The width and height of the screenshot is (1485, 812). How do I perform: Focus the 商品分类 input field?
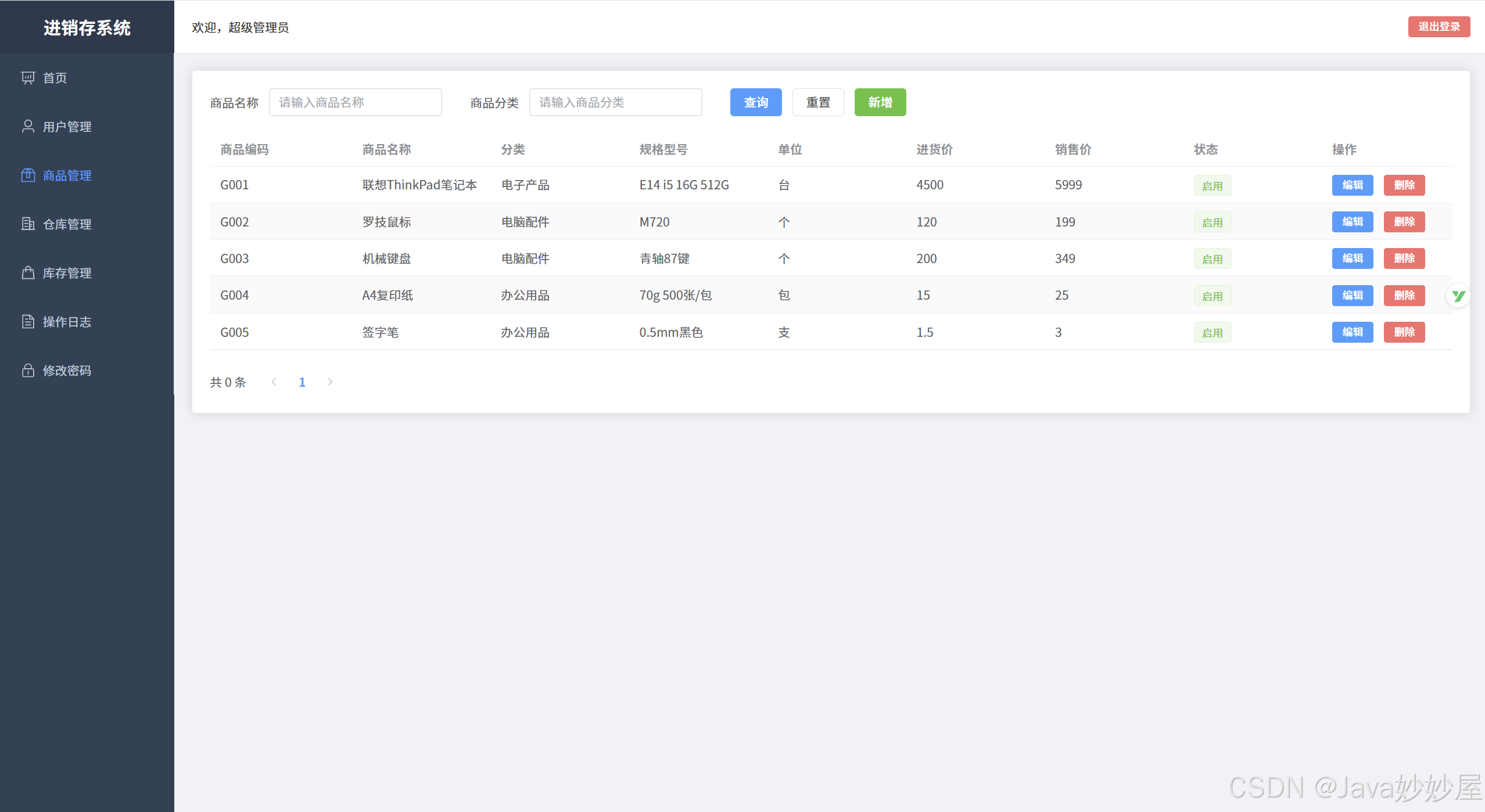click(x=616, y=102)
